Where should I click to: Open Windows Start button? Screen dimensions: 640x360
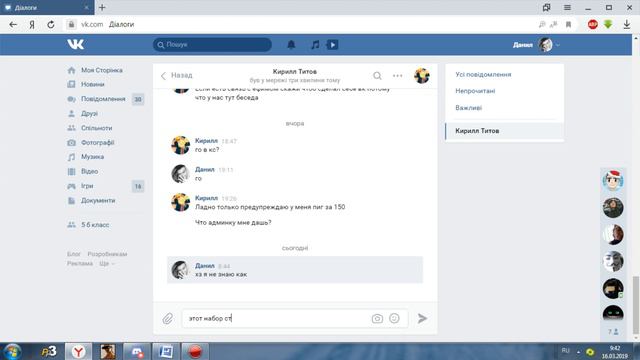(12, 351)
